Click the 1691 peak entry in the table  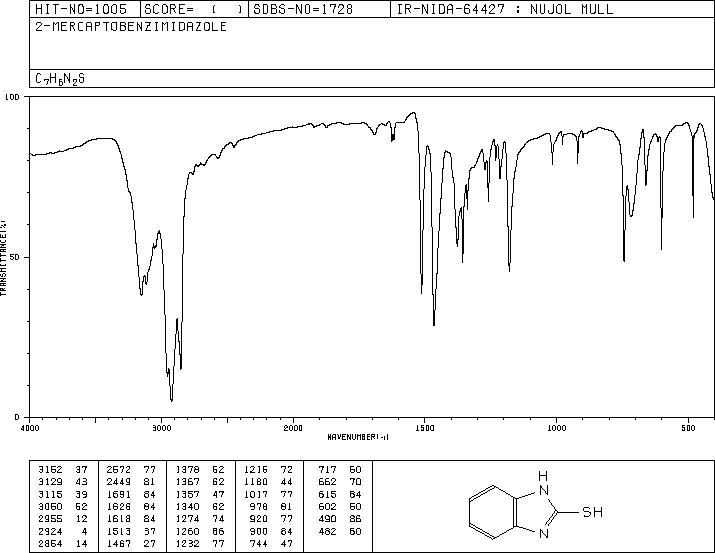[119, 494]
